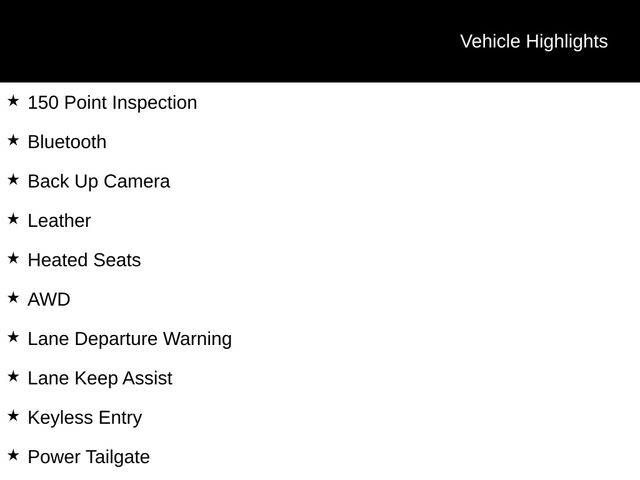Image resolution: width=640 pixels, height=480 pixels.
Task: Click the AWD feature text
Action: (49, 300)
